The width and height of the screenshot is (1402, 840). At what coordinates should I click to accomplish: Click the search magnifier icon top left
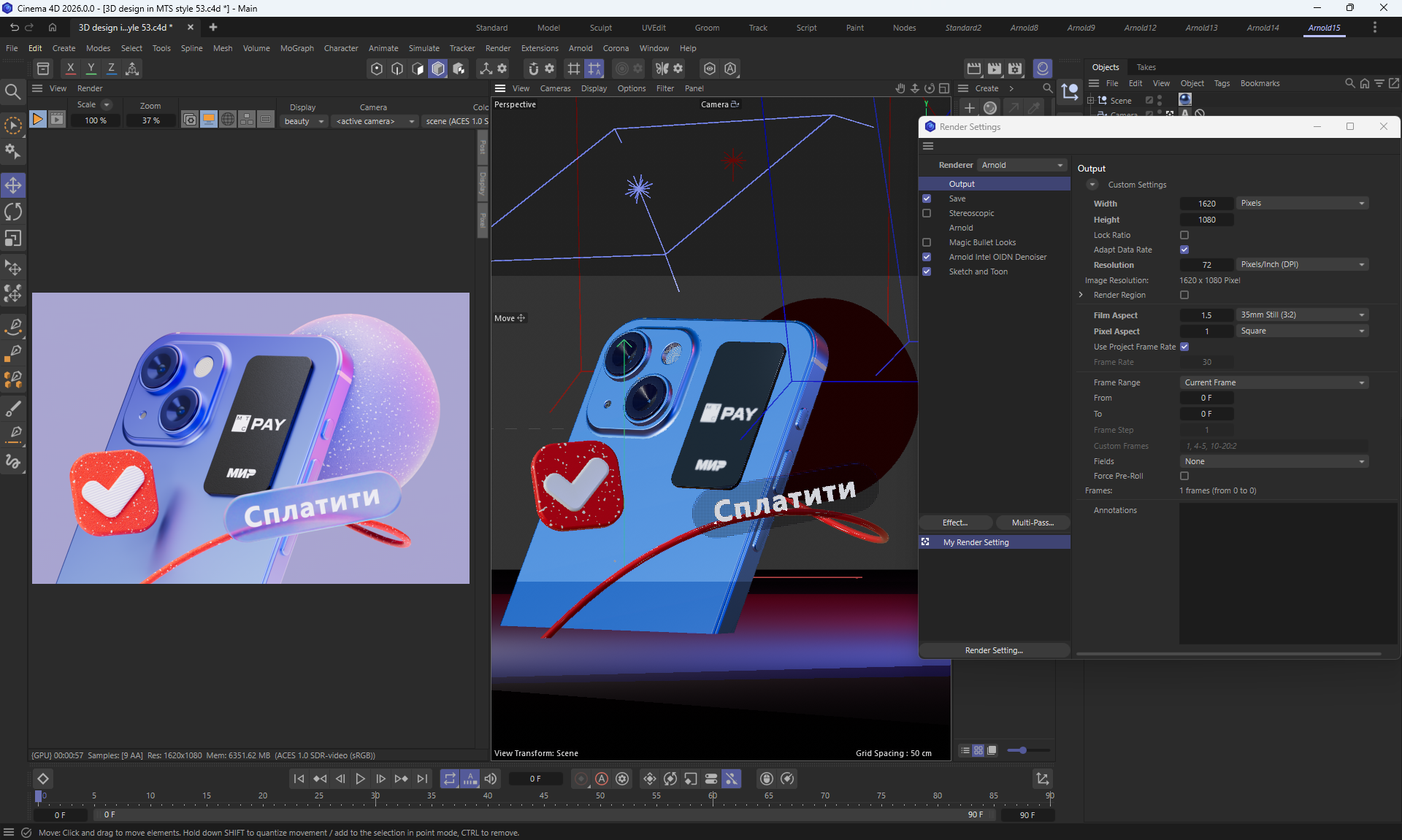pyautogui.click(x=12, y=92)
